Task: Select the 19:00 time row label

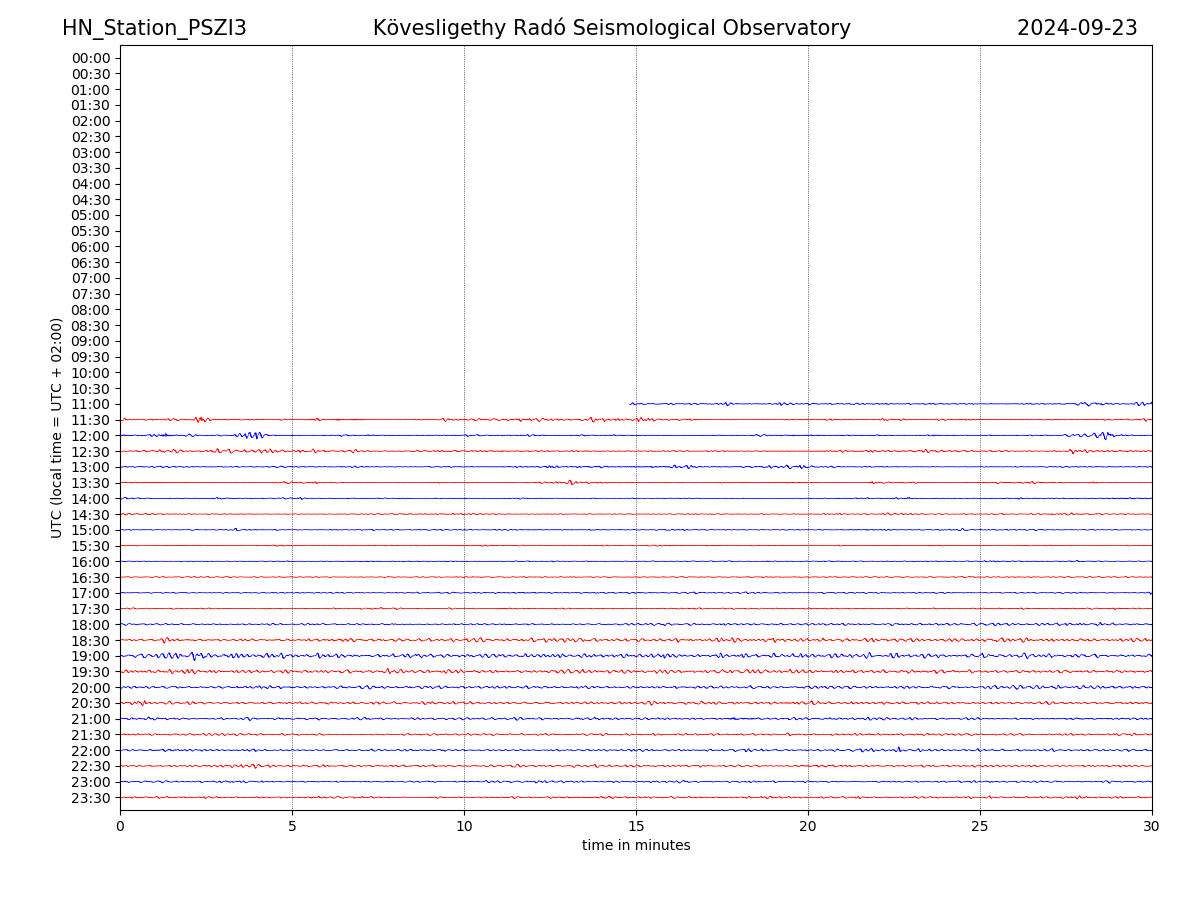Action: pos(90,656)
